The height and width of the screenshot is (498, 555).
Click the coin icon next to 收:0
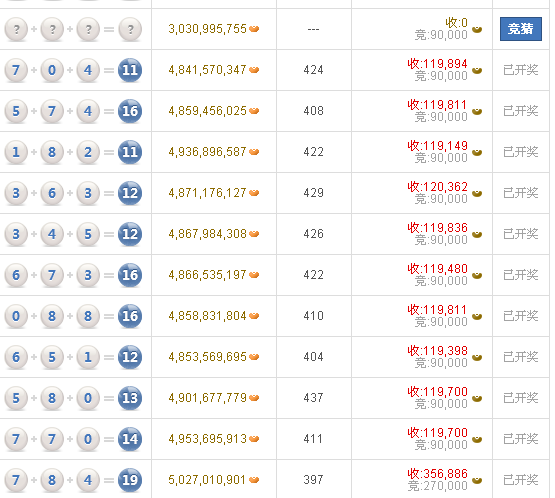[x=477, y=29]
